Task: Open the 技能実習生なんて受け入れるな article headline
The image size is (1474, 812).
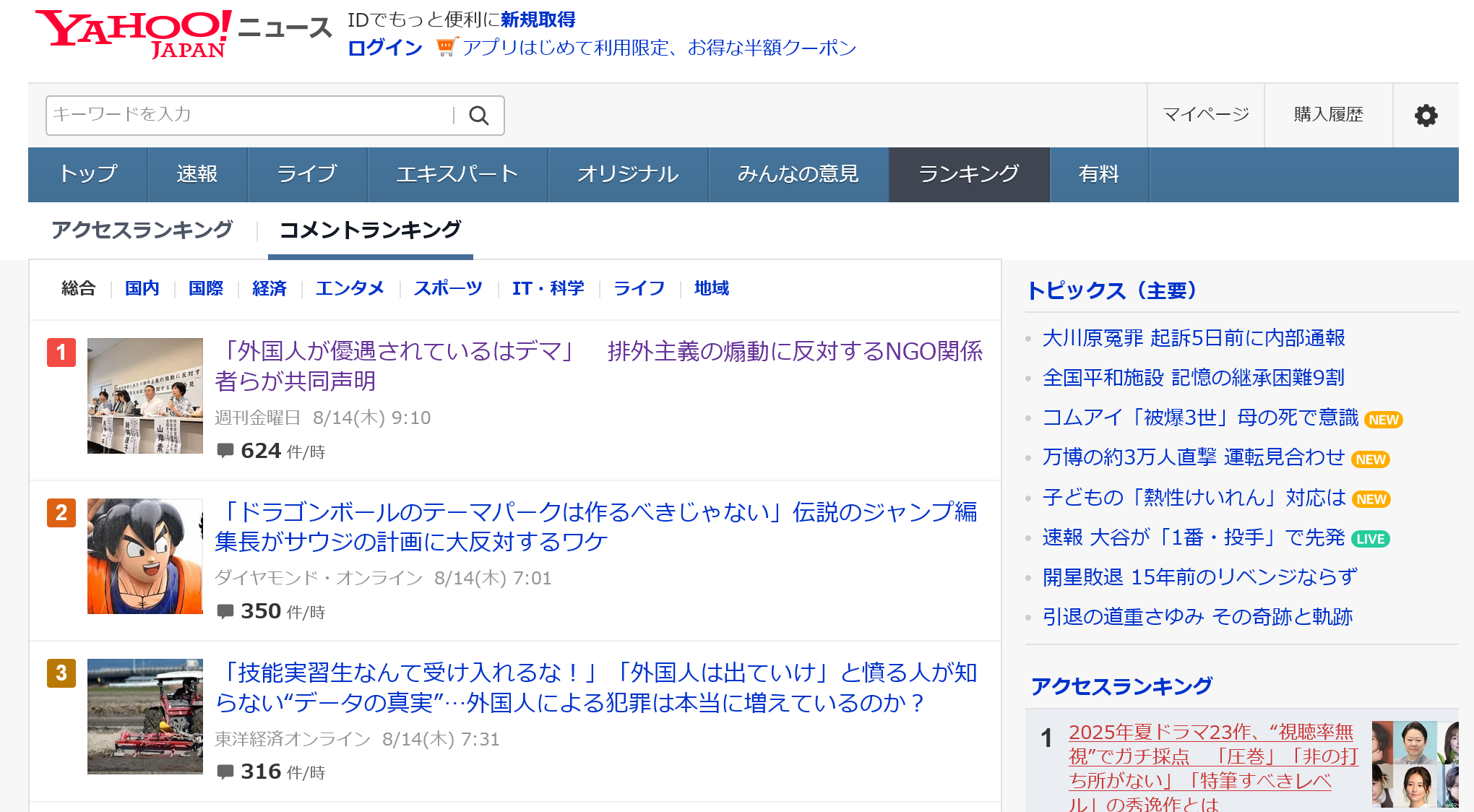Action: 596,688
